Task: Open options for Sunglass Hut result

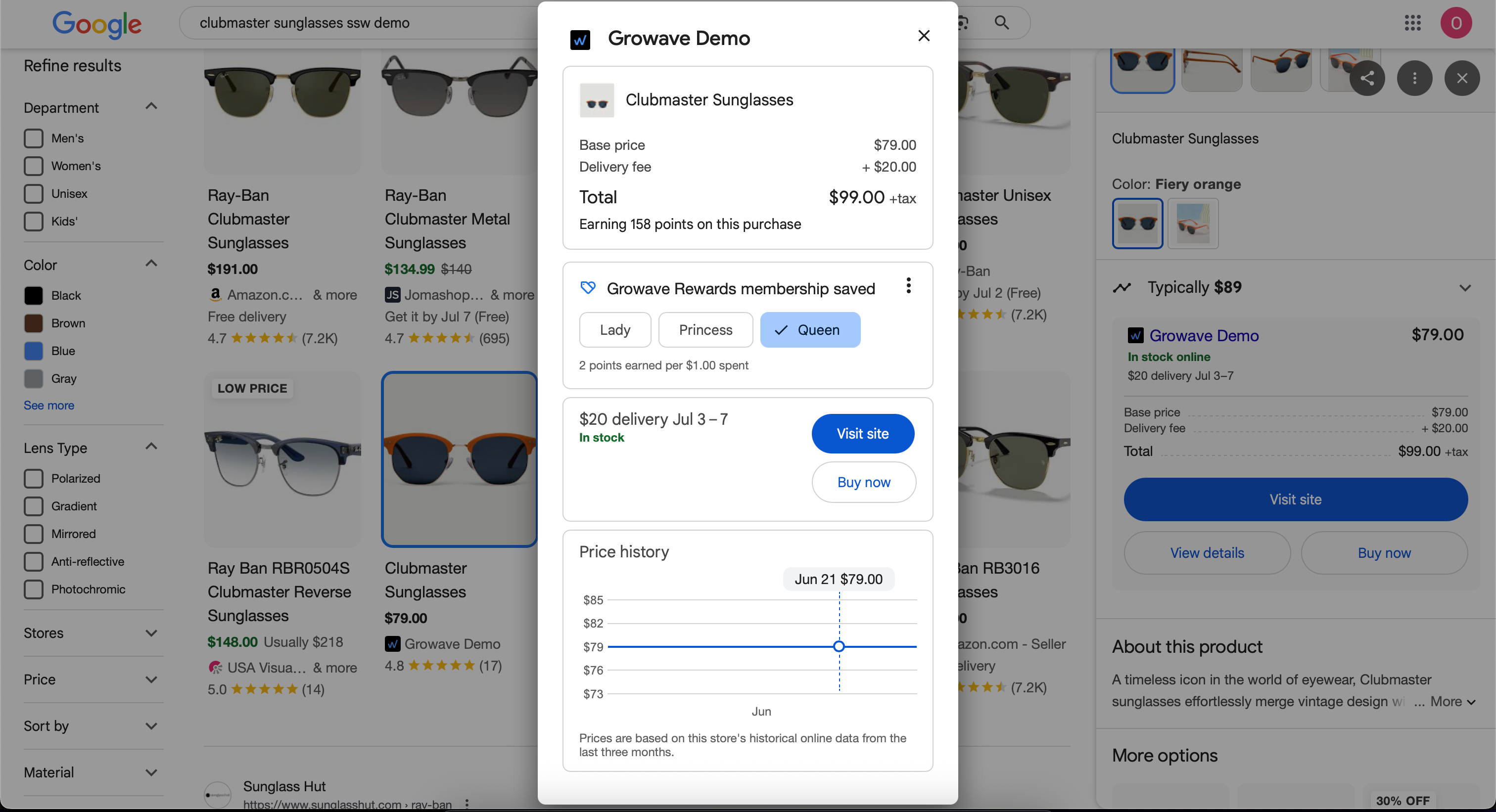Action: pyautogui.click(x=467, y=804)
